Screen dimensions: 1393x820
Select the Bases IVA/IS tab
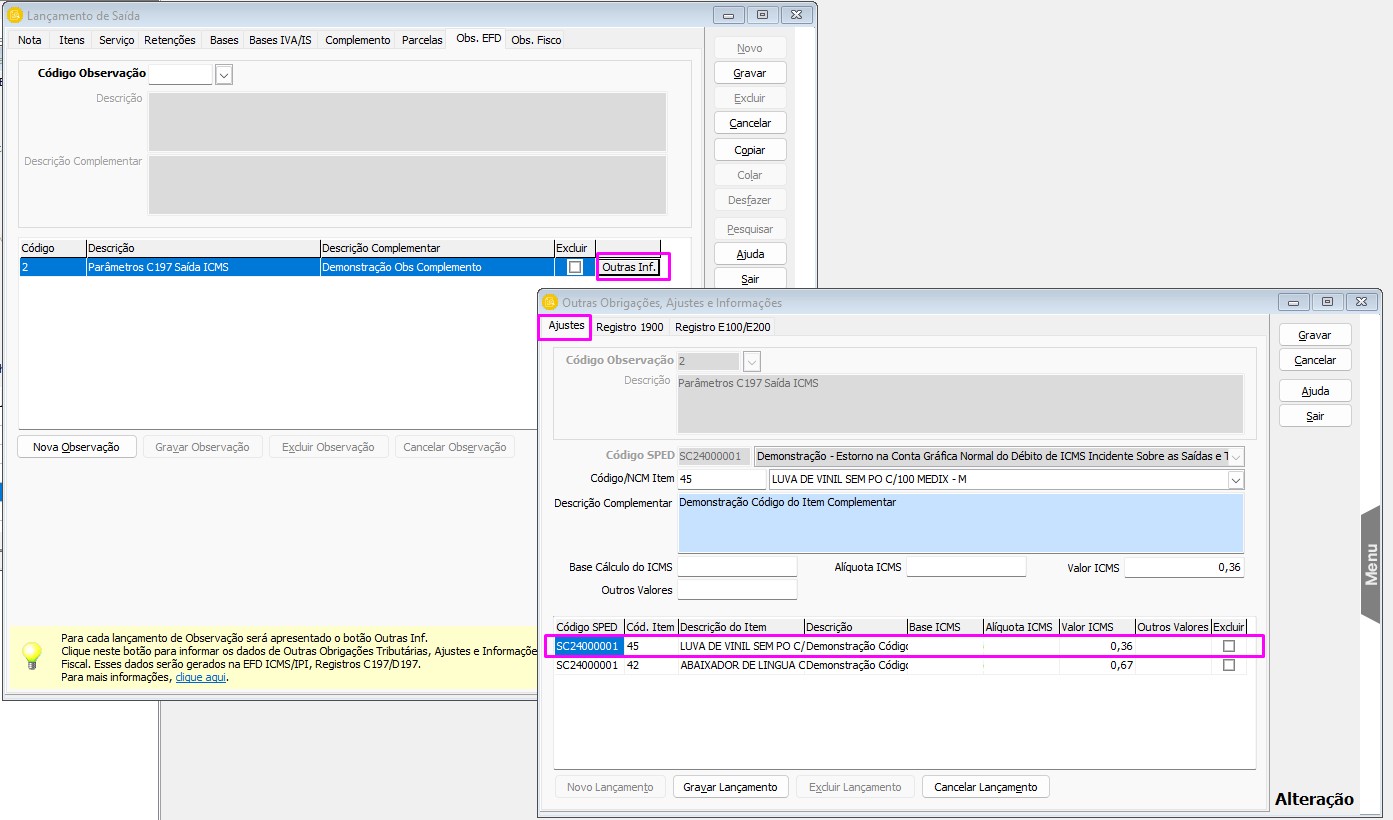pyautogui.click(x=280, y=40)
